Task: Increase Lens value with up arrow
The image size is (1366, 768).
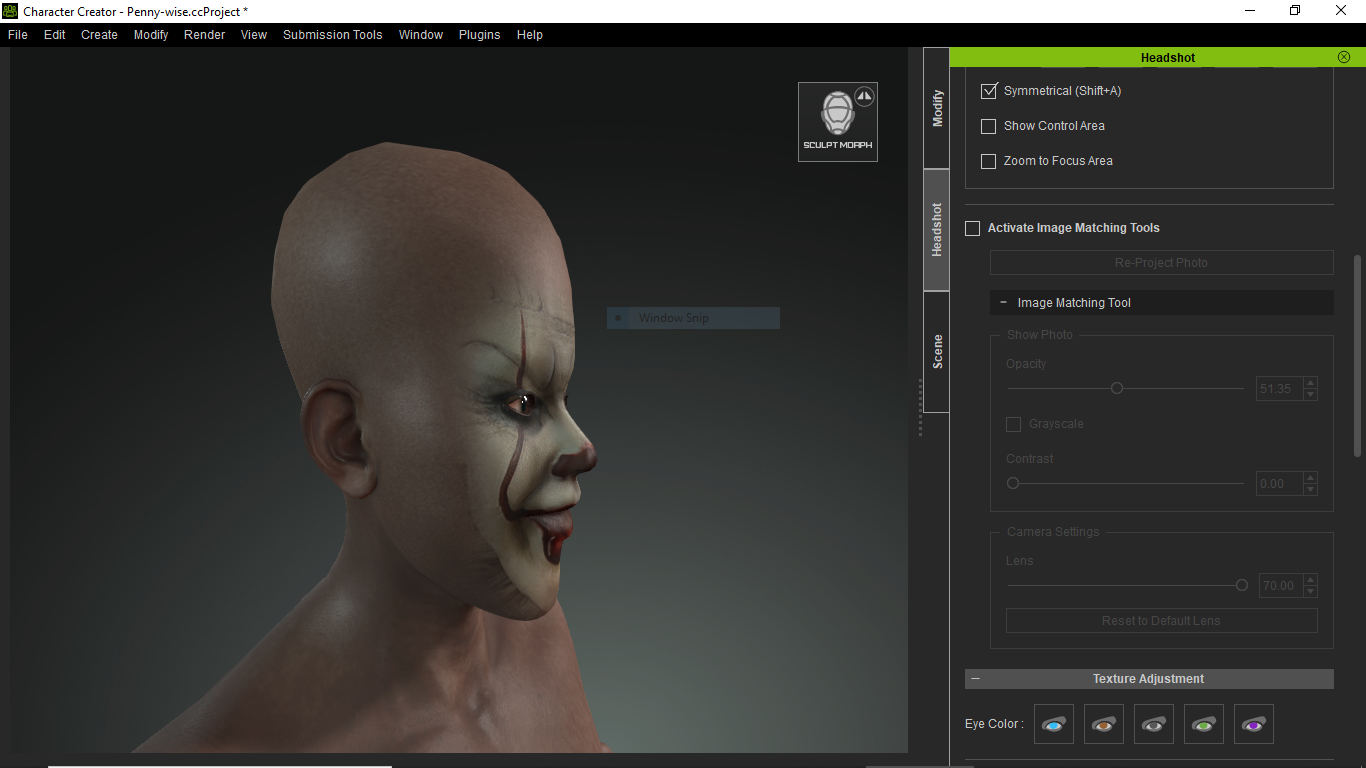Action: 1311,580
